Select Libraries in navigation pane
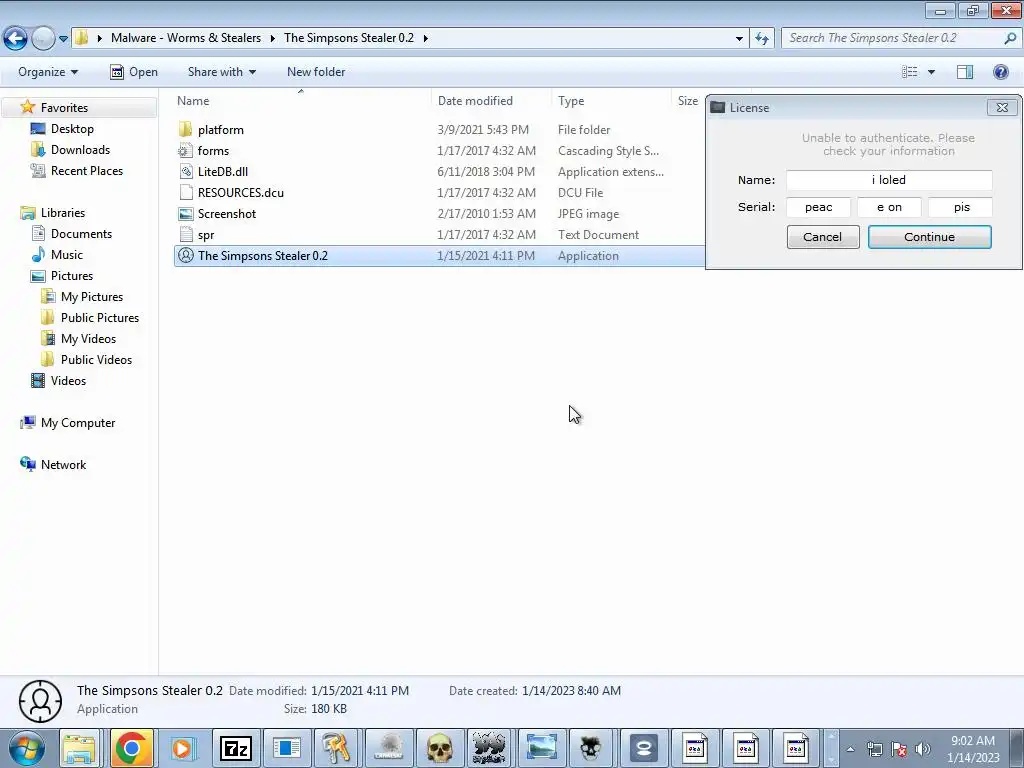This screenshot has height=768, width=1024. (x=62, y=213)
